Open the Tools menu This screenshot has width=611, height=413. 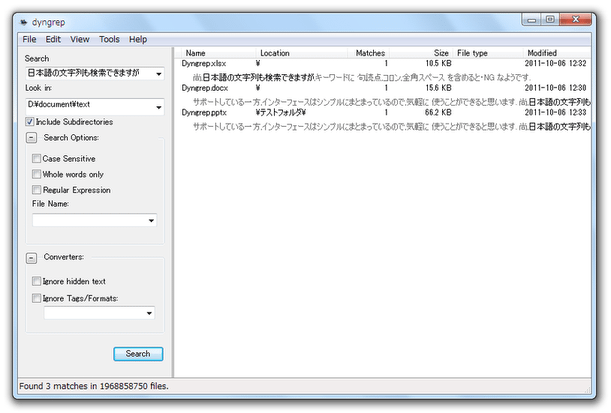click(x=109, y=39)
